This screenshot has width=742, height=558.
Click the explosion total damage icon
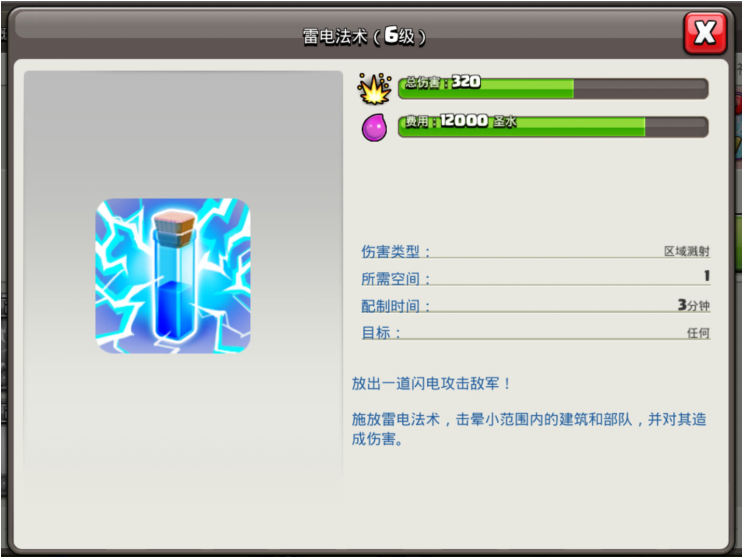pos(375,89)
